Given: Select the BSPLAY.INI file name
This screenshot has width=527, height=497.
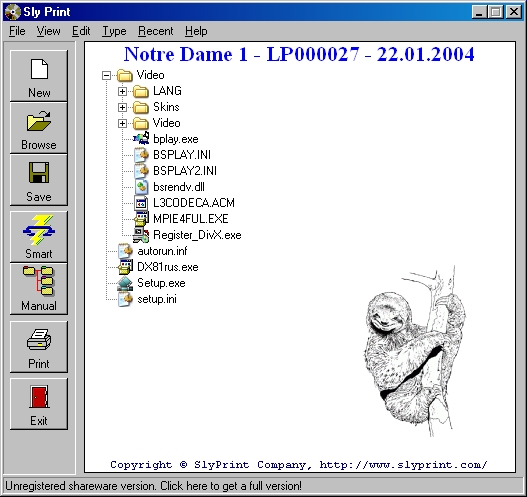Looking at the screenshot, I should point(182,155).
